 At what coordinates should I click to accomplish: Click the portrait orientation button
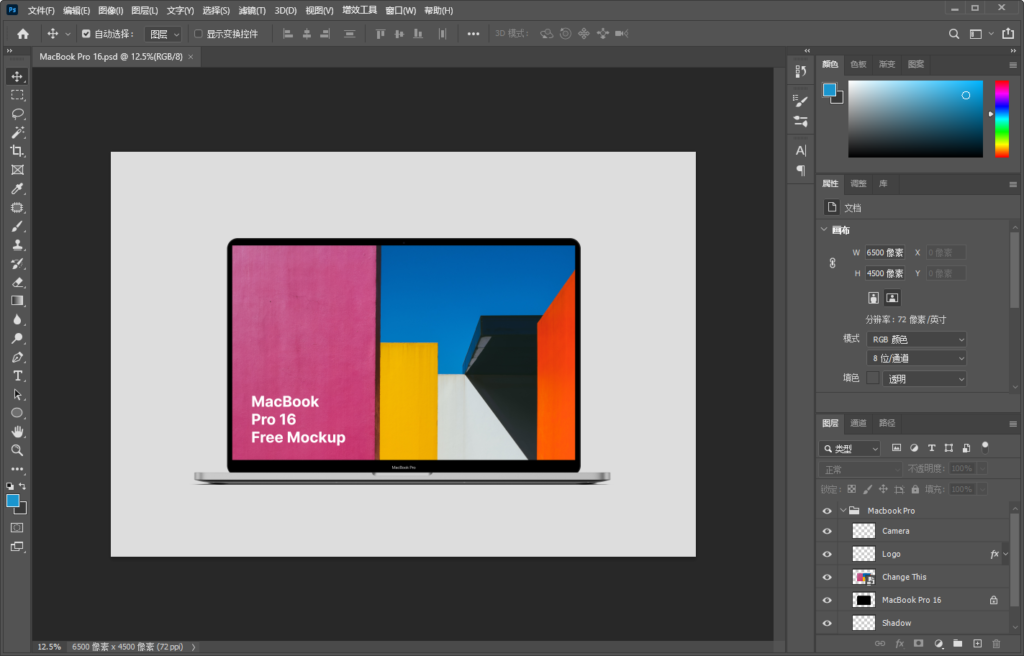coord(873,298)
